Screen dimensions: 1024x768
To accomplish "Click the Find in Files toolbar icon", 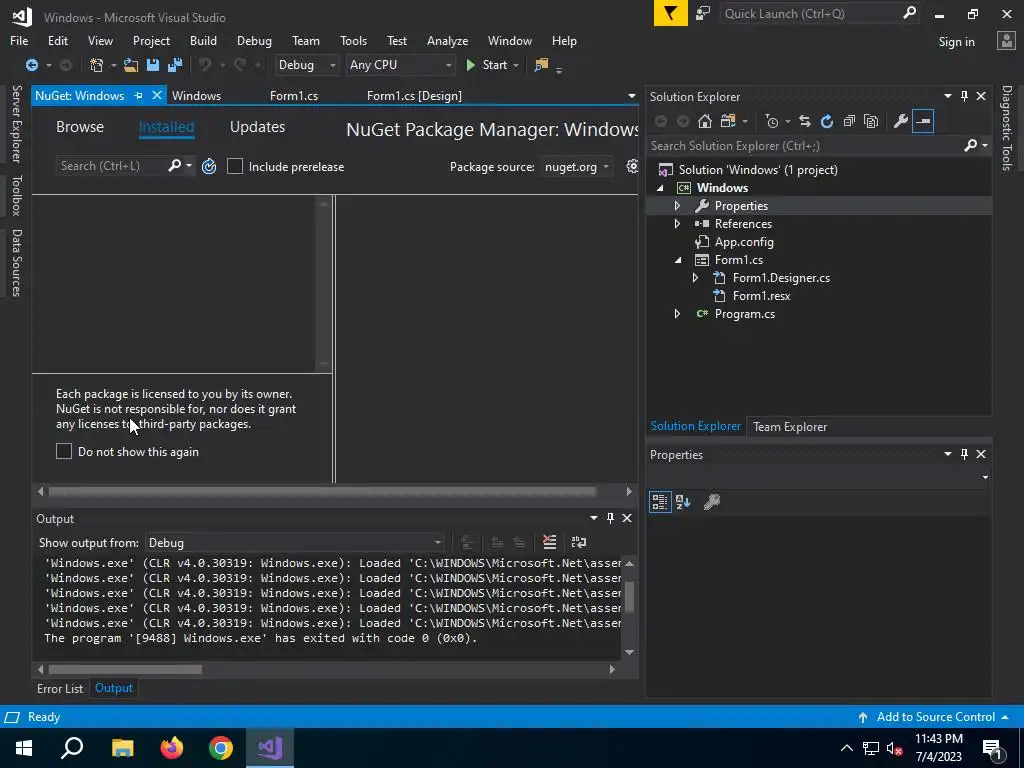I will (x=541, y=65).
